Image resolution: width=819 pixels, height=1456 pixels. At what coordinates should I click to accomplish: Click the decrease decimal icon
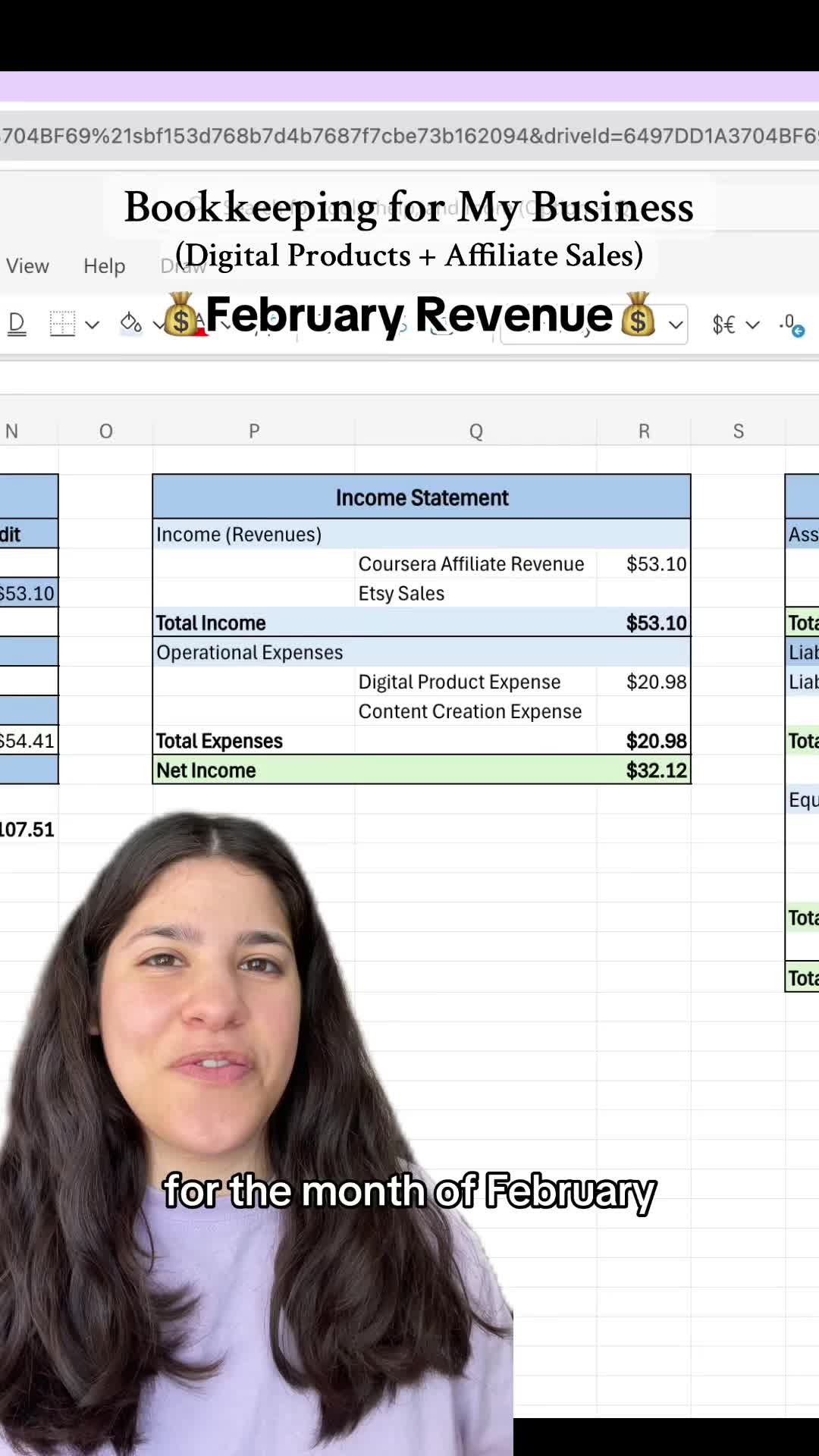(792, 325)
